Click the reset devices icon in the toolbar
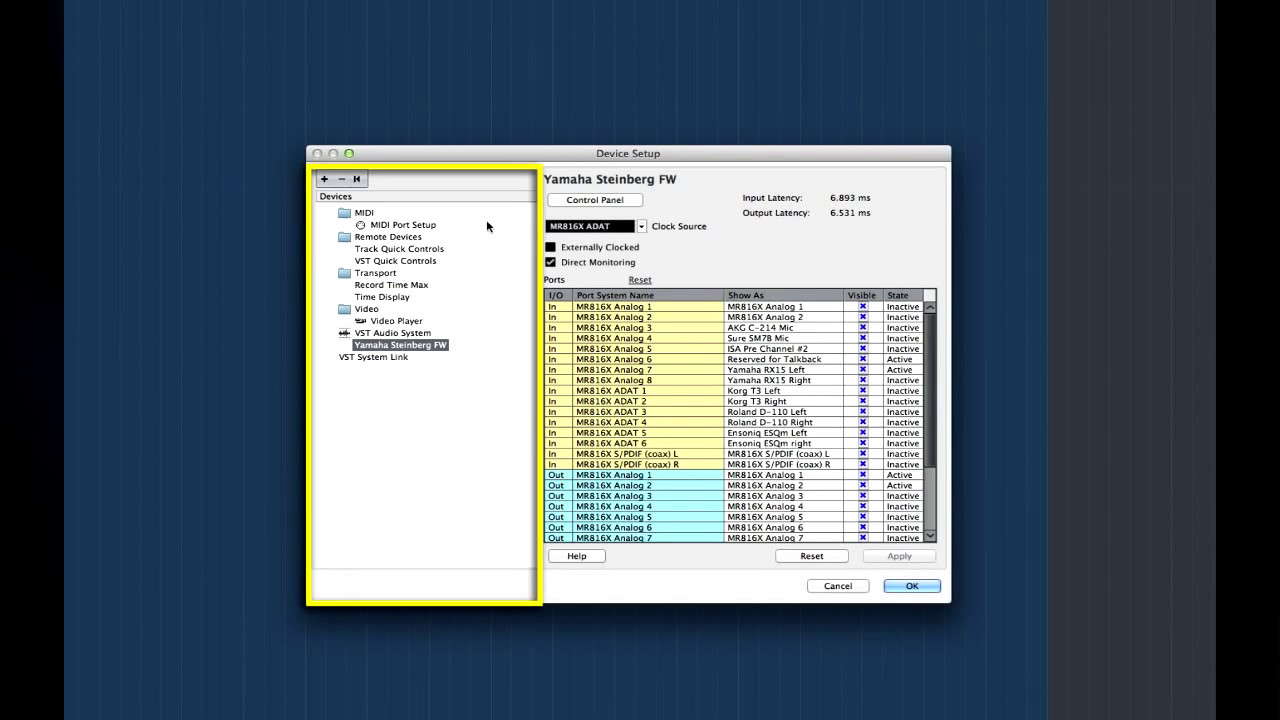This screenshot has height=720, width=1280. click(x=356, y=178)
